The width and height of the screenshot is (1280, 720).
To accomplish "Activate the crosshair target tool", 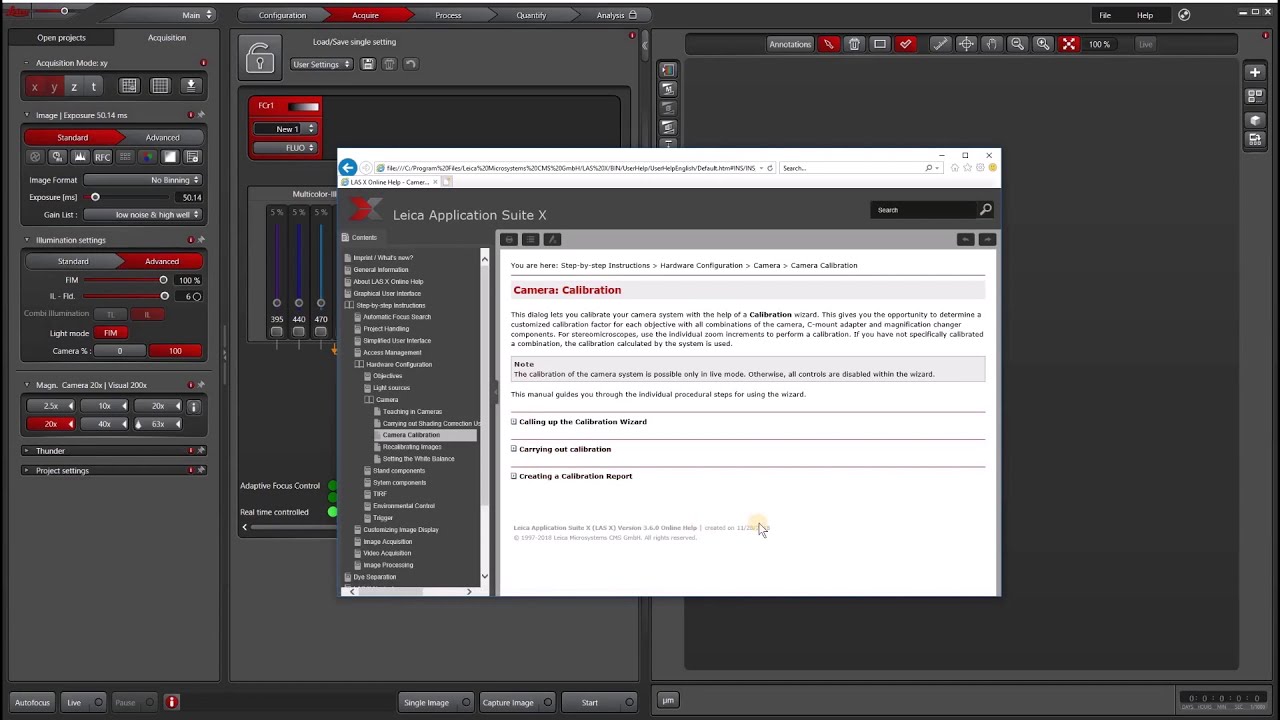I will 966,44.
